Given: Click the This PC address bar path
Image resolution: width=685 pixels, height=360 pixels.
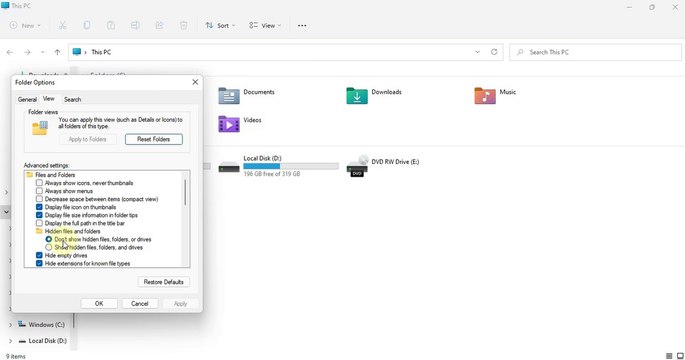Looking at the screenshot, I should (101, 52).
